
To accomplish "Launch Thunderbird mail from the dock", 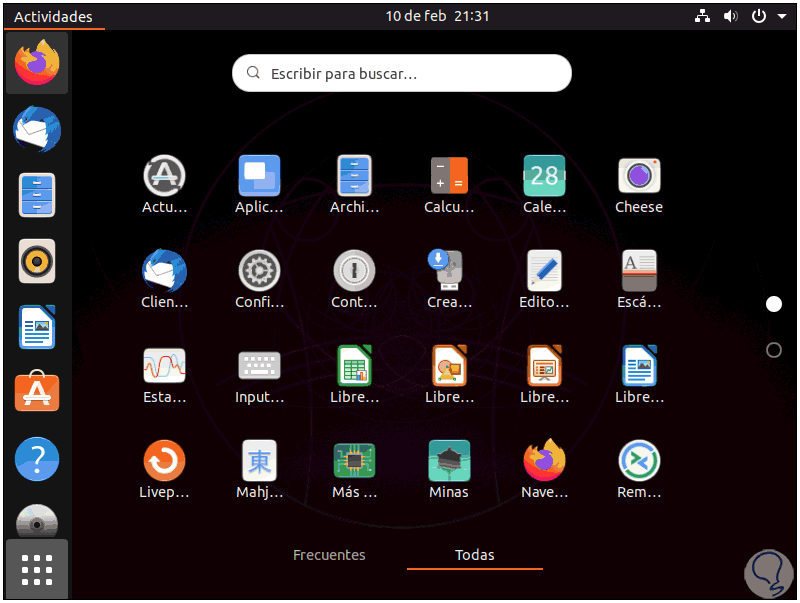I will pos(37,129).
